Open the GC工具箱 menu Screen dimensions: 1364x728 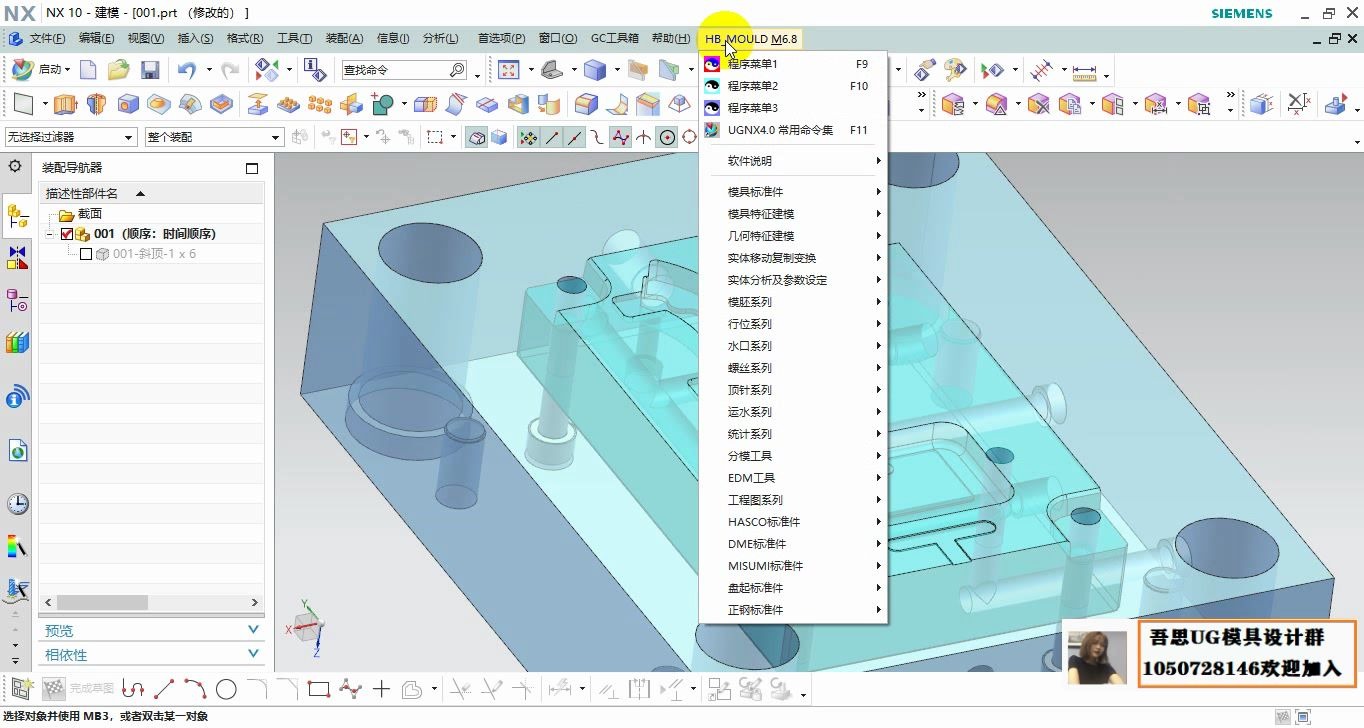614,38
